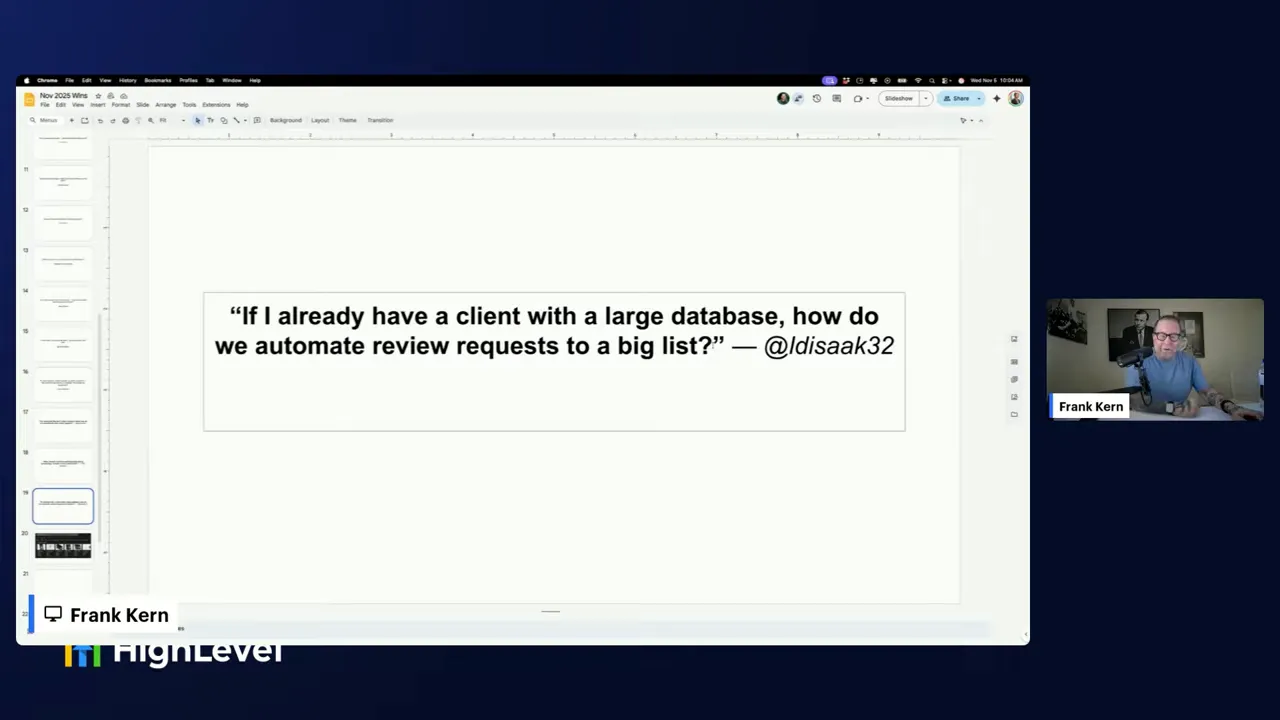Click the top icon in right side panel
Image resolution: width=1280 pixels, height=720 pixels.
pyautogui.click(x=1014, y=339)
